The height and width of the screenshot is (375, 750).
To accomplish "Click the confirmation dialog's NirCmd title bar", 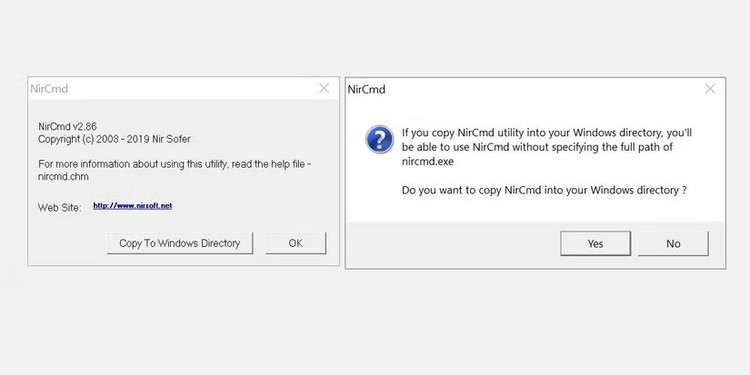I will 525,89.
